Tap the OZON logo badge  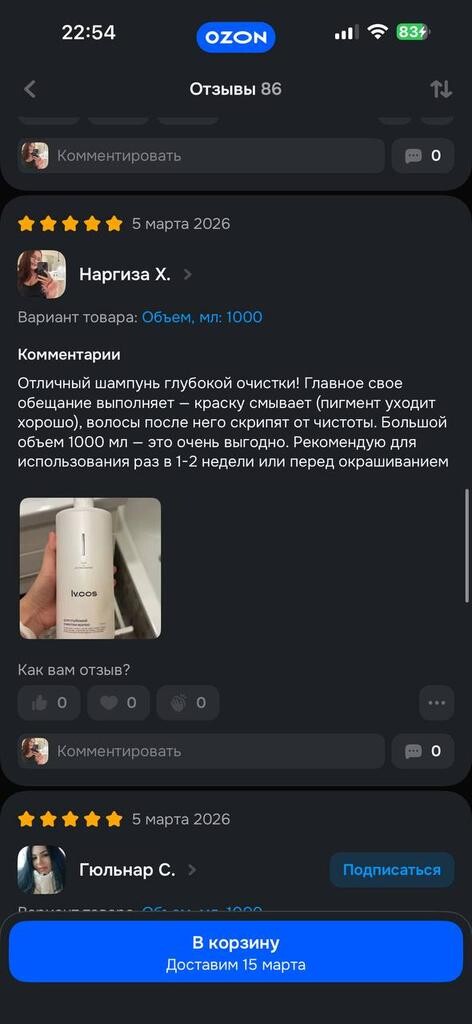coord(236,37)
